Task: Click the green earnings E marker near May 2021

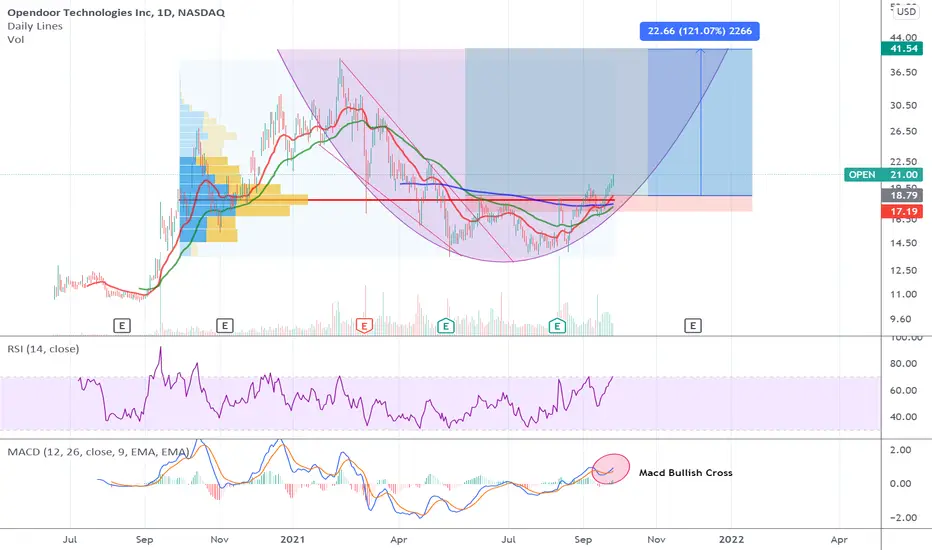Action: click(x=446, y=325)
